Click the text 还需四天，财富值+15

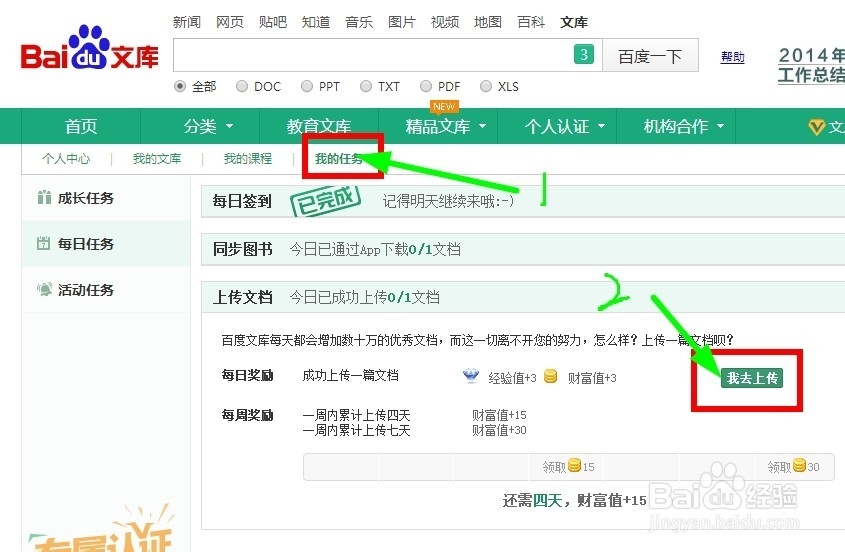(574, 501)
